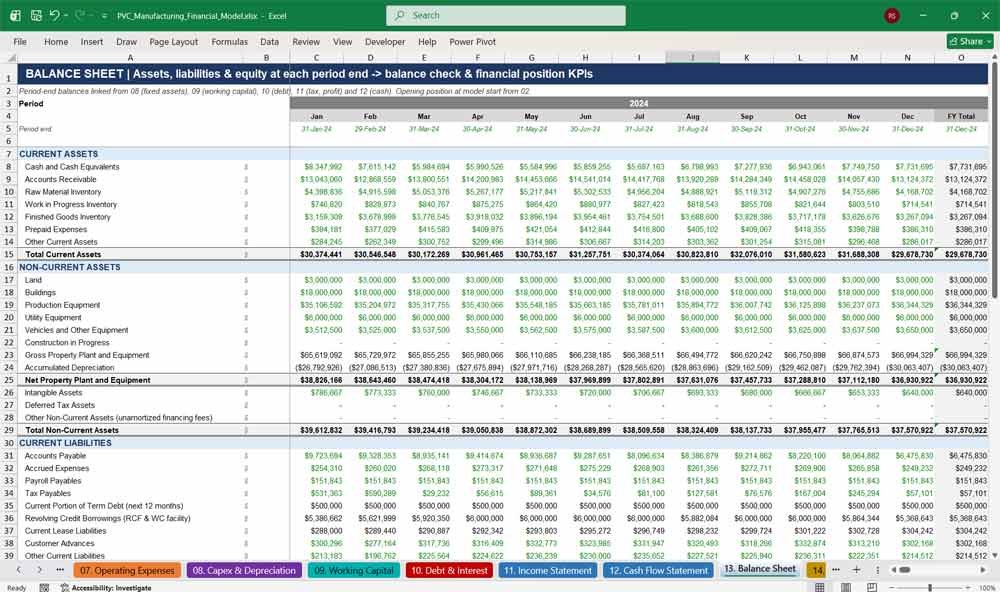1000x592 pixels.
Task: Zoom in with the plus button
Action: coord(968,587)
